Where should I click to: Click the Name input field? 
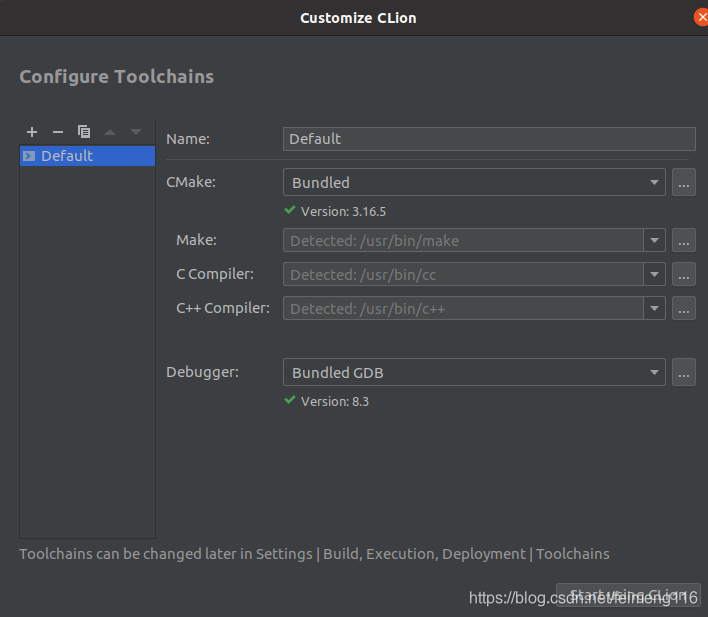(489, 139)
